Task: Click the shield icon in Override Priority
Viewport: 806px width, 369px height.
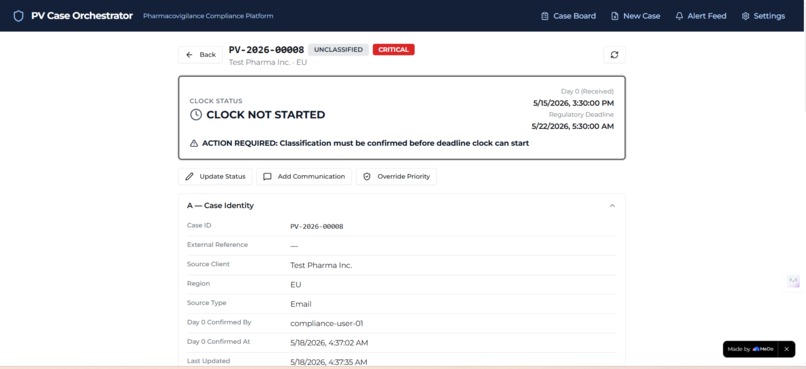Action: pyautogui.click(x=367, y=176)
